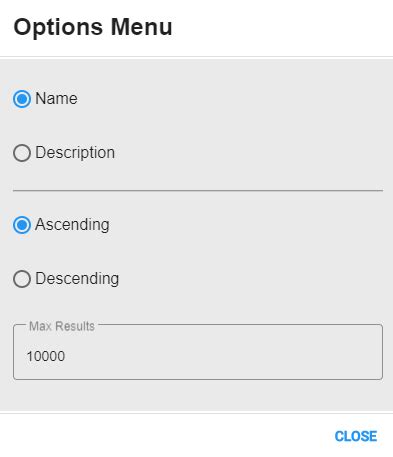Click the 10000 value in Max Results
This screenshot has width=393, height=457.
pos(46,356)
